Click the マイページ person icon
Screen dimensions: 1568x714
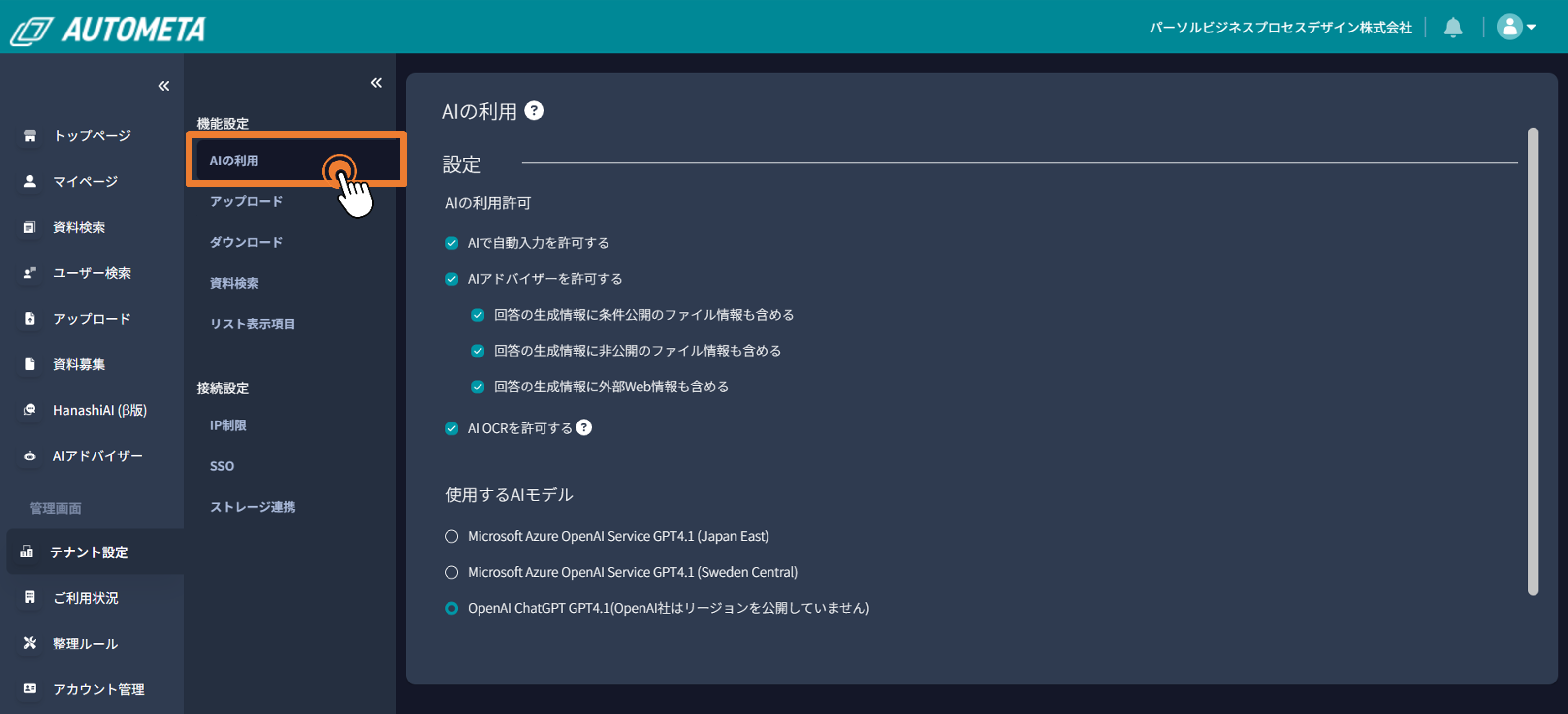tap(30, 181)
